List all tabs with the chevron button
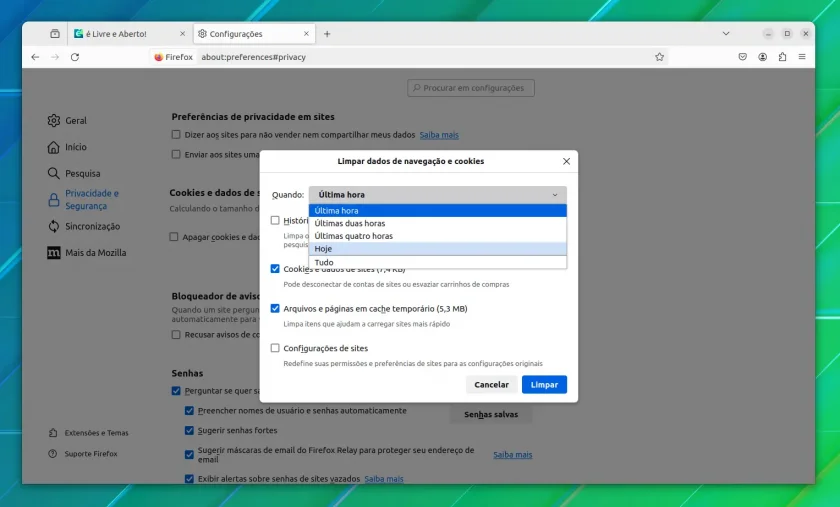This screenshot has height=507, width=840. pyautogui.click(x=726, y=34)
